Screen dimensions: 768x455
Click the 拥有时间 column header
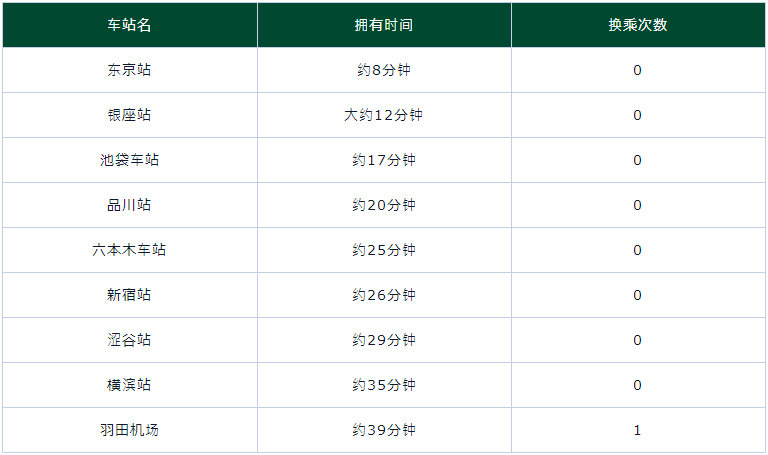(384, 25)
